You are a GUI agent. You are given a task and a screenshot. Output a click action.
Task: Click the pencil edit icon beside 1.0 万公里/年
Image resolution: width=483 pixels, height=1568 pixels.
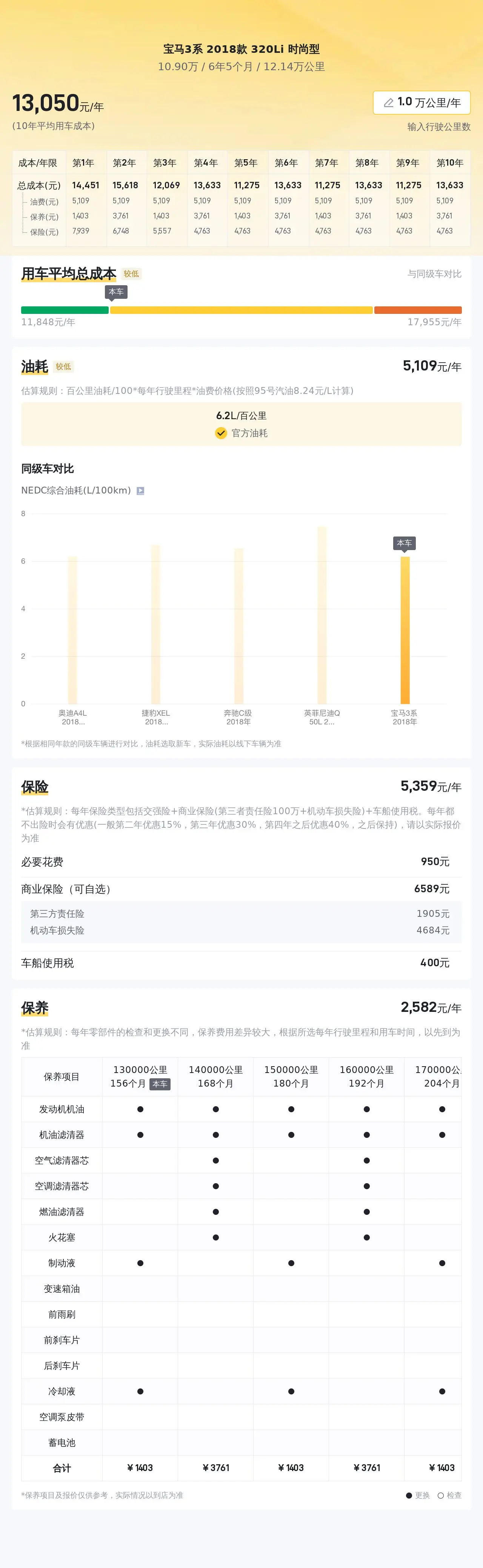(388, 103)
